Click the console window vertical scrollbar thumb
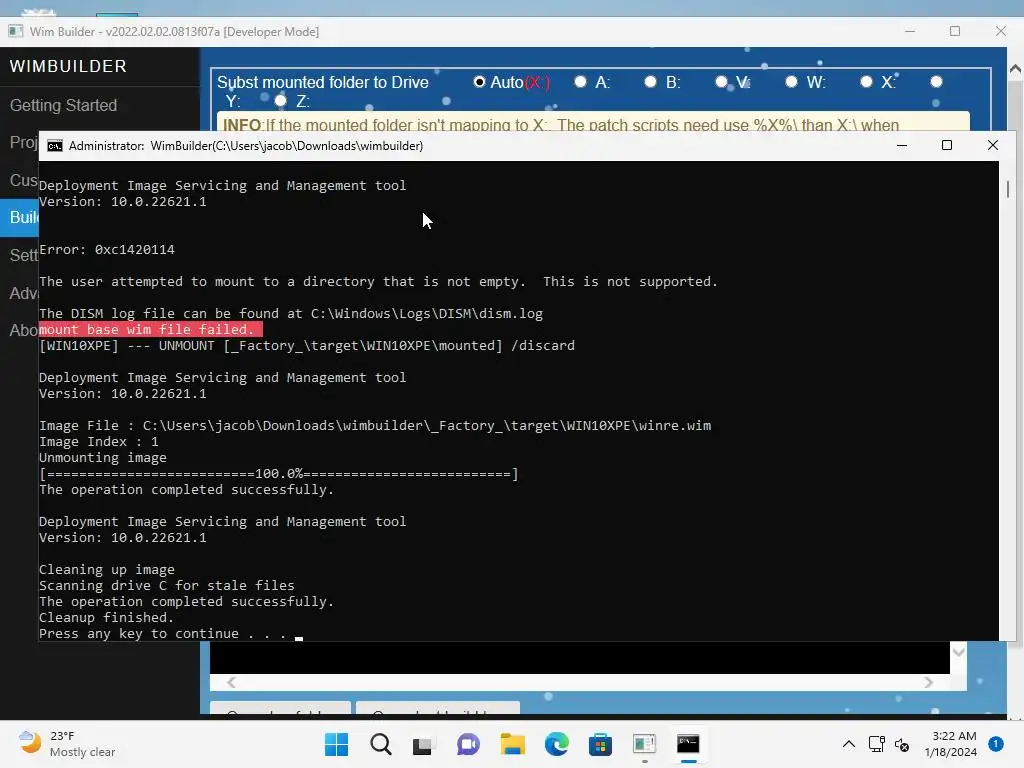 [x=1008, y=189]
